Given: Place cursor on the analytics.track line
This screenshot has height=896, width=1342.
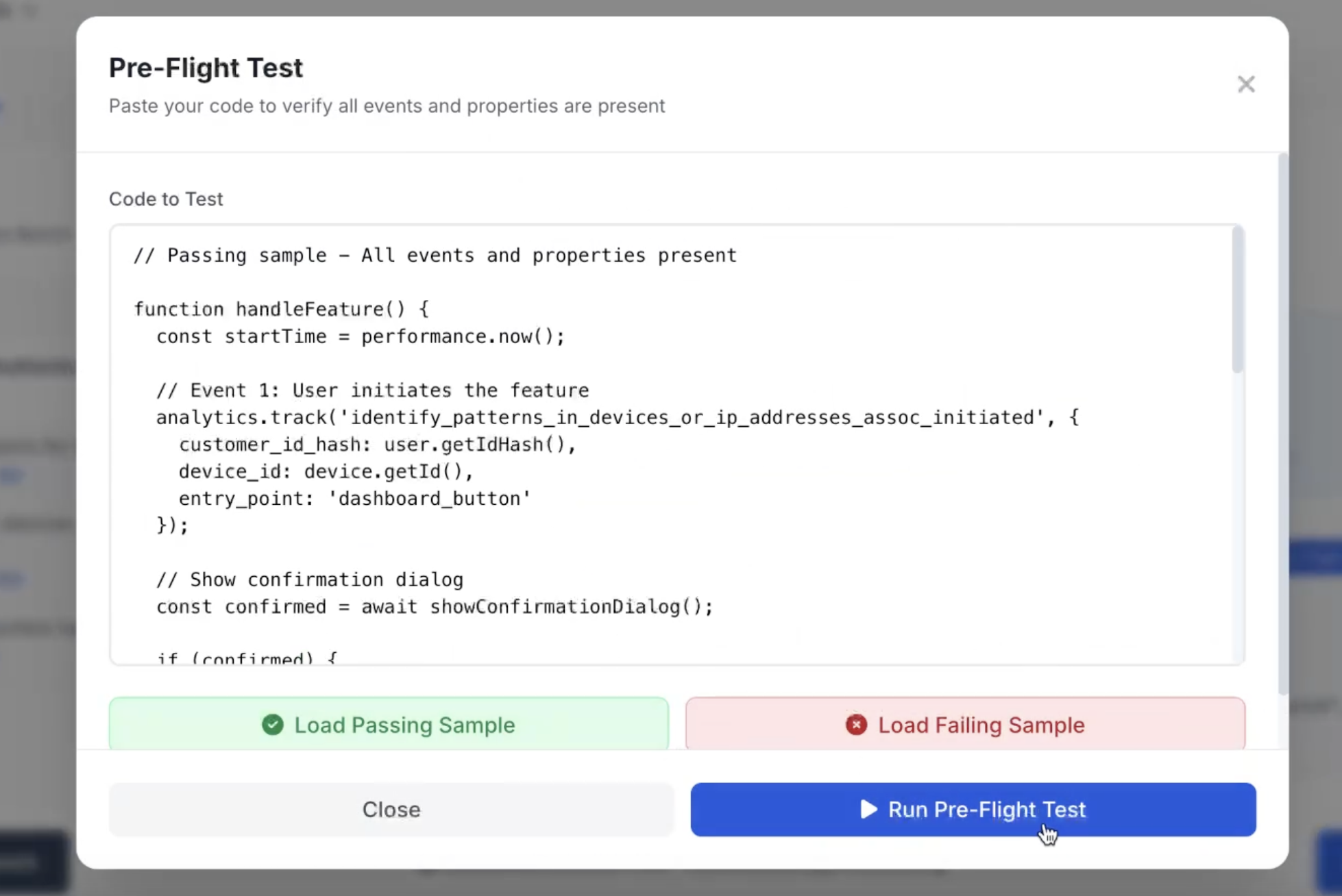Looking at the screenshot, I should click(617, 417).
